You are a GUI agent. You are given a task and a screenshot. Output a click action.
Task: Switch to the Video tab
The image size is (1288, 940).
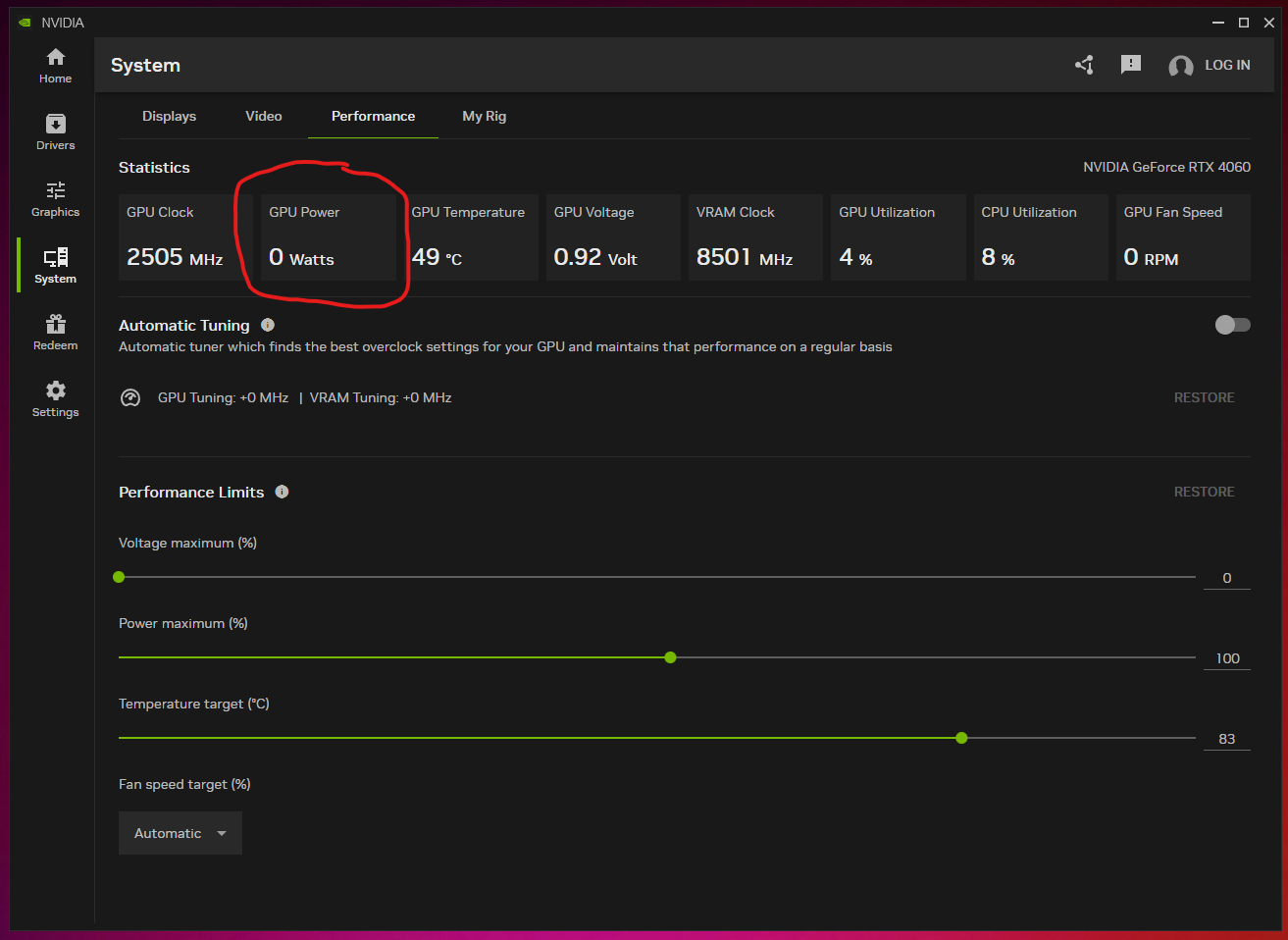[x=264, y=116]
